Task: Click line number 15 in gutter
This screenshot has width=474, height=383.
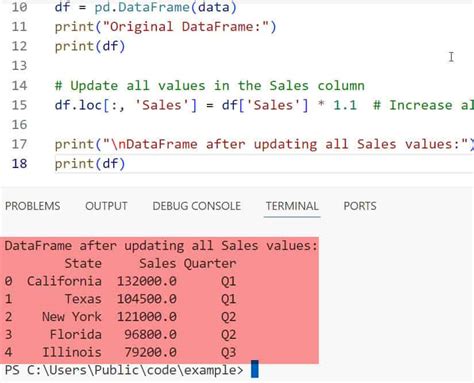Action: [19, 105]
